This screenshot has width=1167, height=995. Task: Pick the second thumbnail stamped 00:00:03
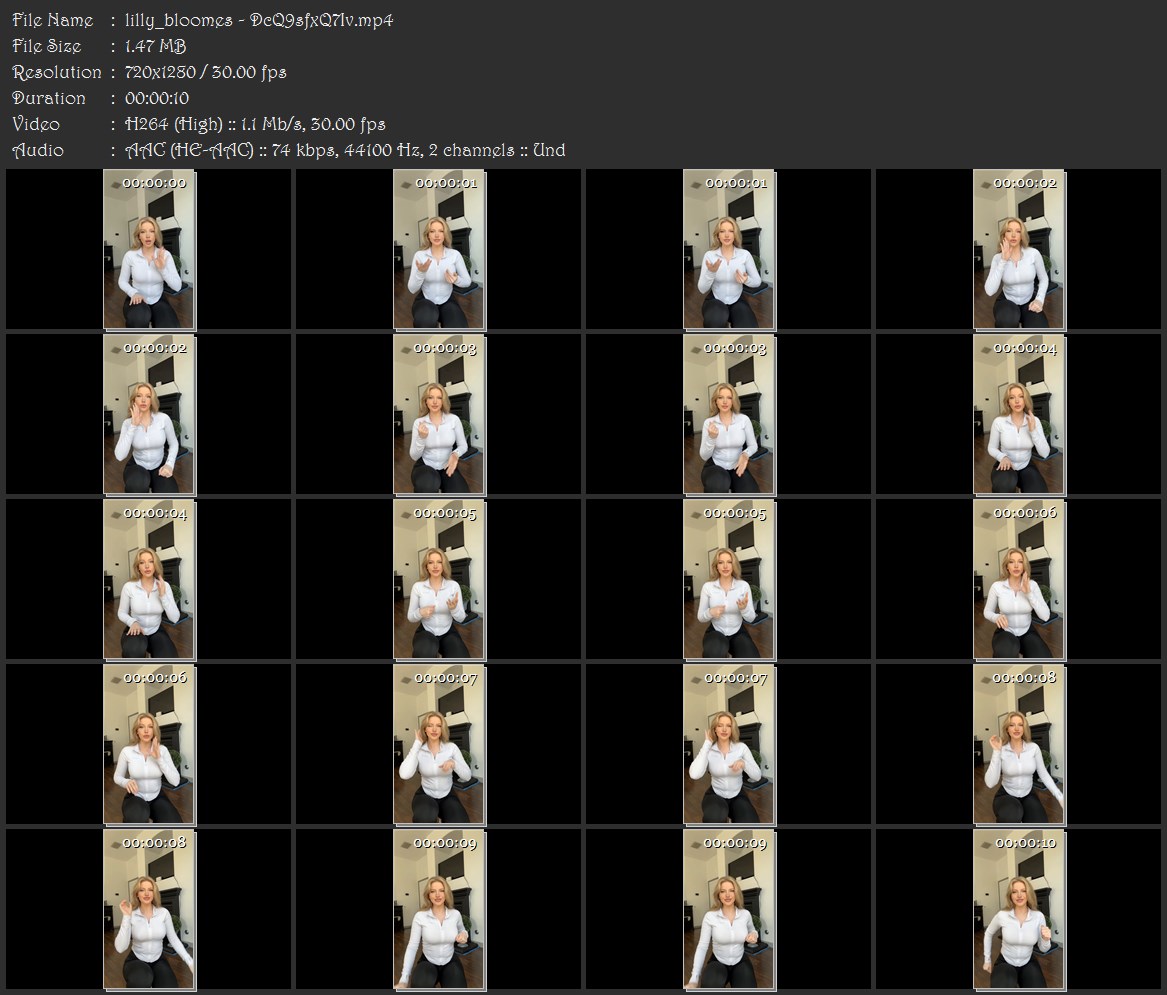(729, 415)
